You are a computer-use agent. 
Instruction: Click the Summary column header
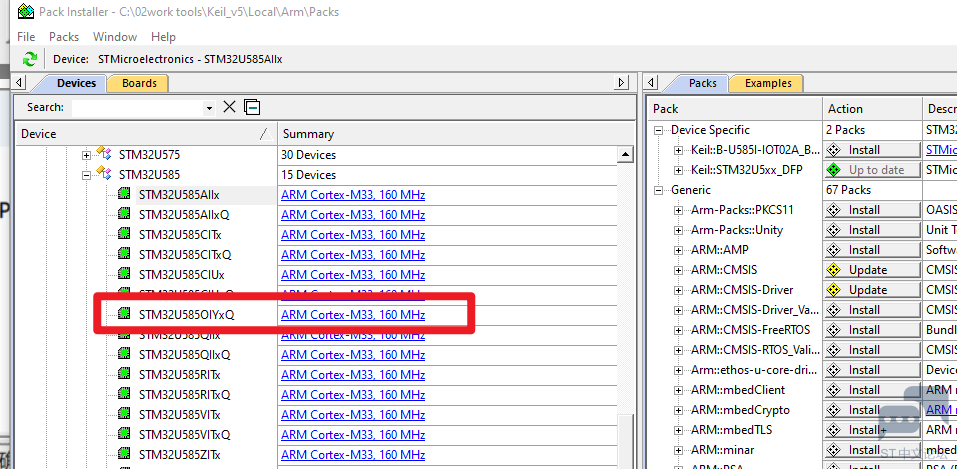click(455, 134)
